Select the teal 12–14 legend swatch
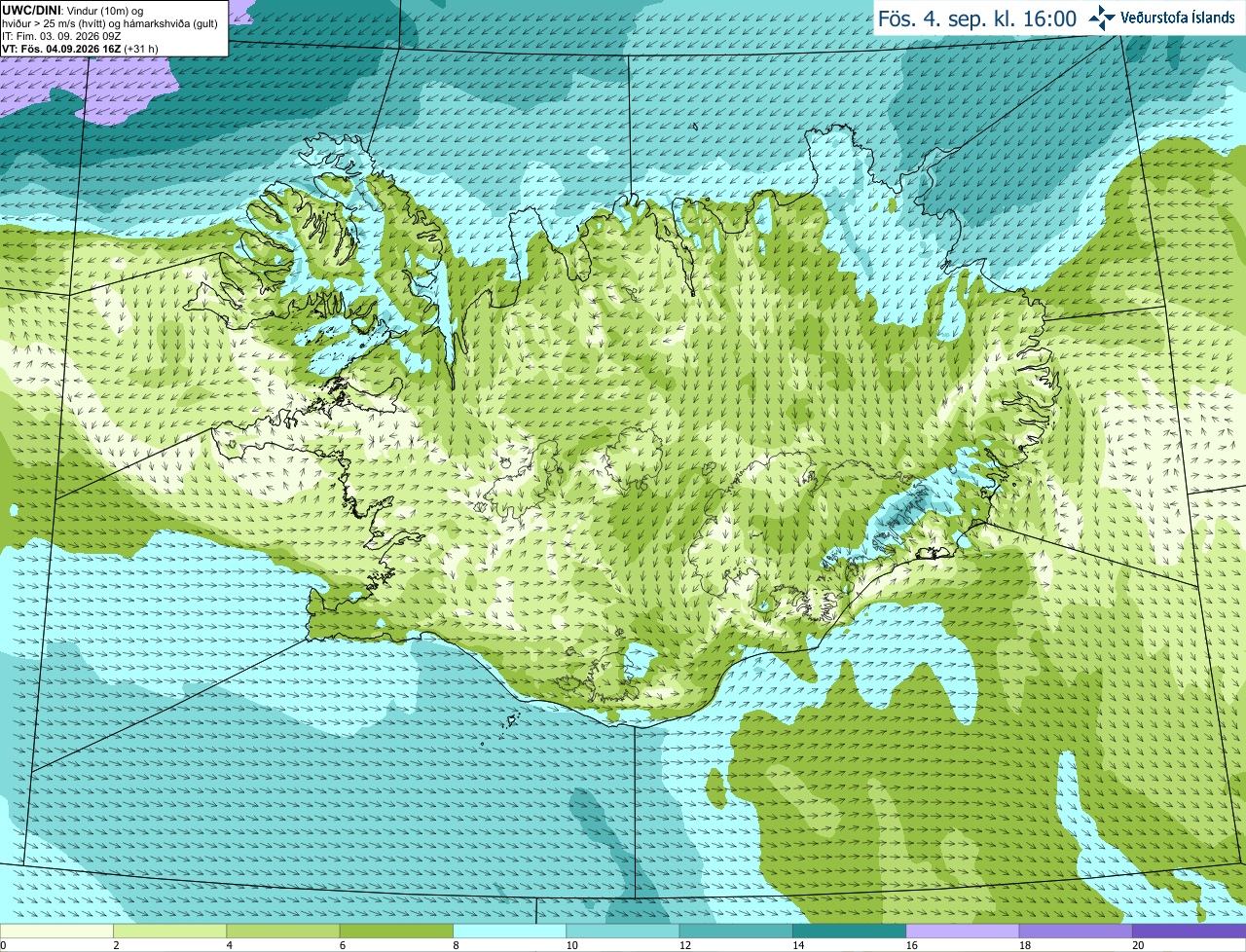The width and height of the screenshot is (1246, 952). (x=736, y=931)
